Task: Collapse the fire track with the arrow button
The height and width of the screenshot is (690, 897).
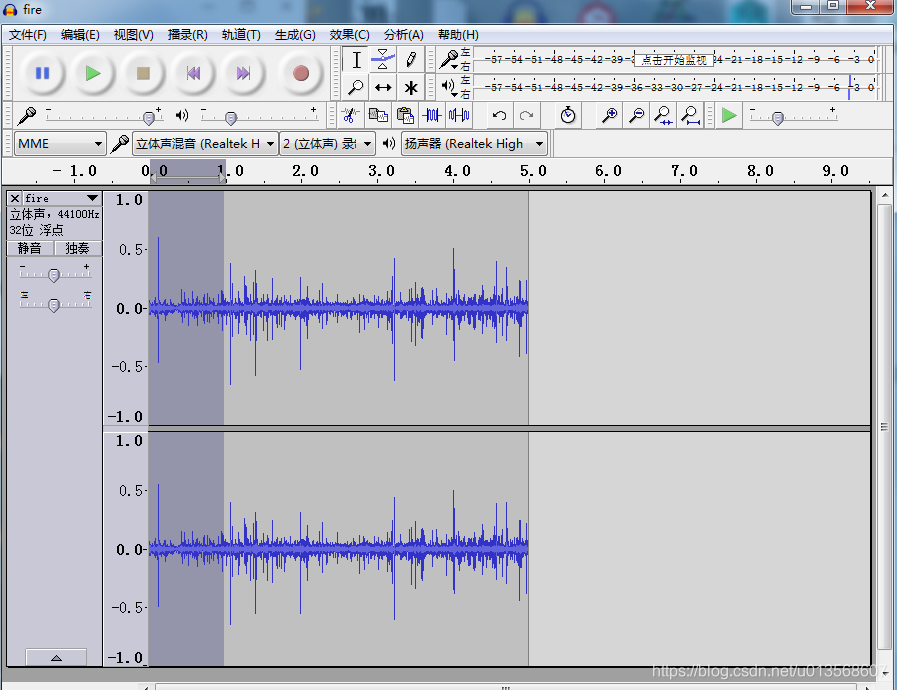Action: [x=56, y=657]
